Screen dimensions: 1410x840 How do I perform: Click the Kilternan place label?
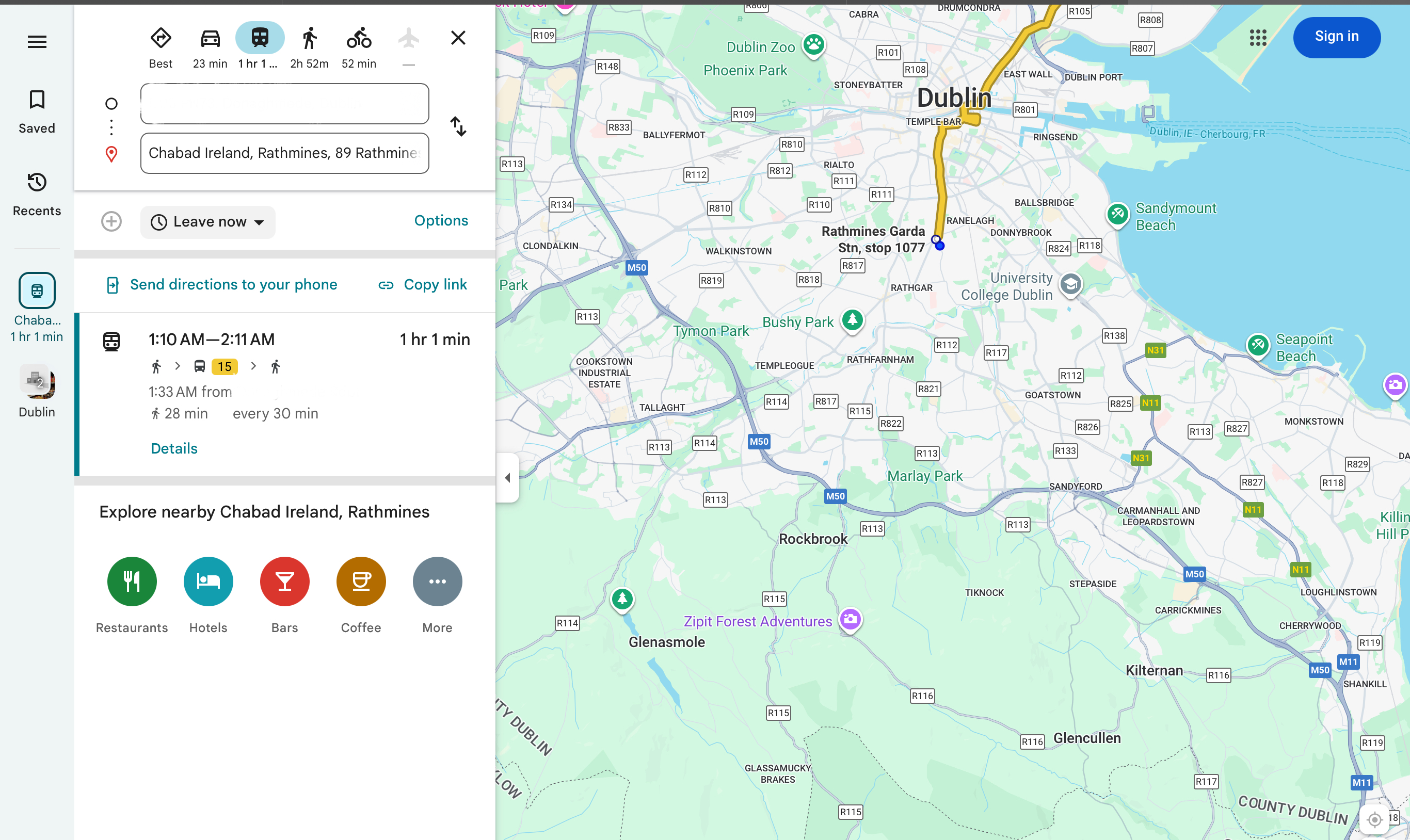pyautogui.click(x=1154, y=670)
